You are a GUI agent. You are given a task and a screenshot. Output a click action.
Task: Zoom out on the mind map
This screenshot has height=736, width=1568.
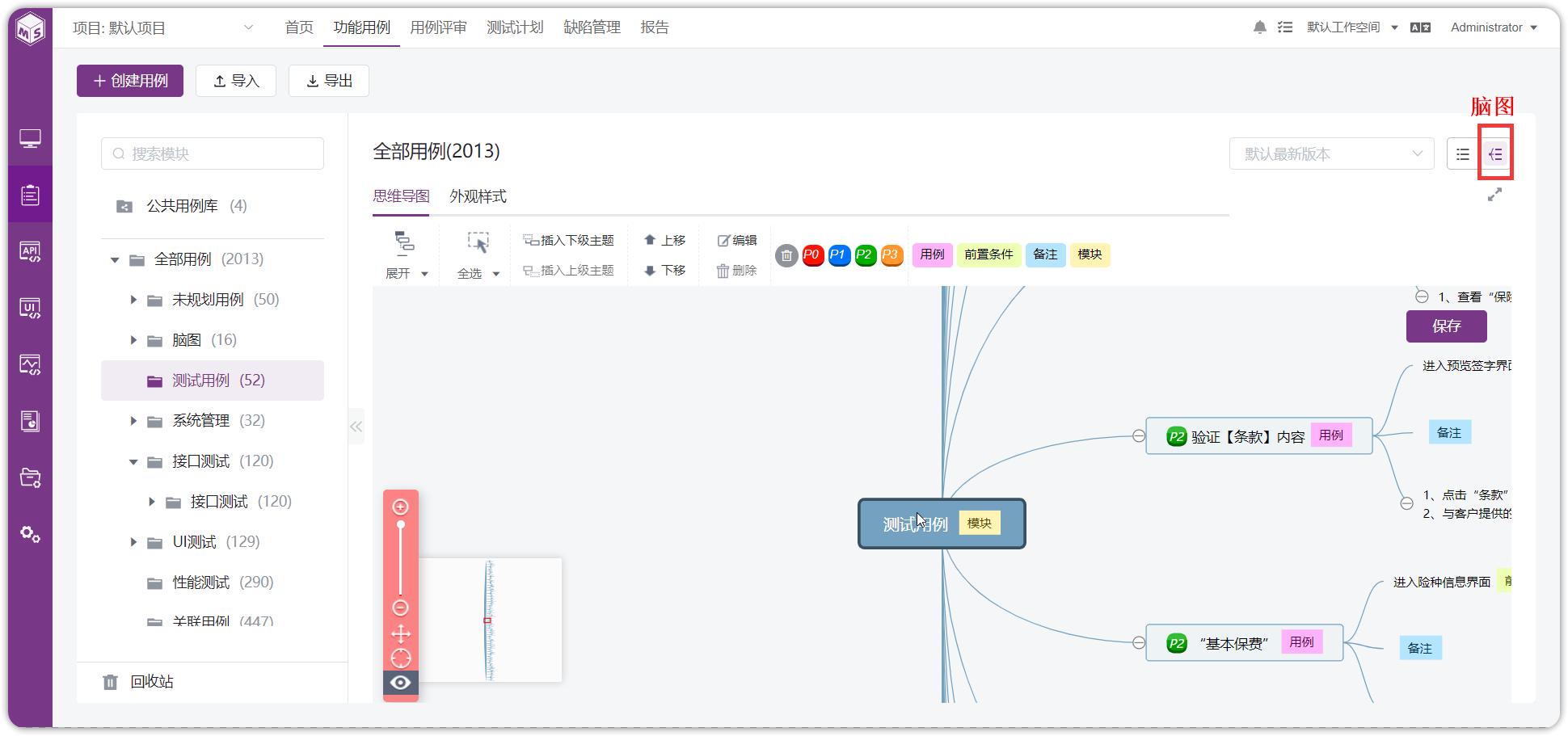400,608
